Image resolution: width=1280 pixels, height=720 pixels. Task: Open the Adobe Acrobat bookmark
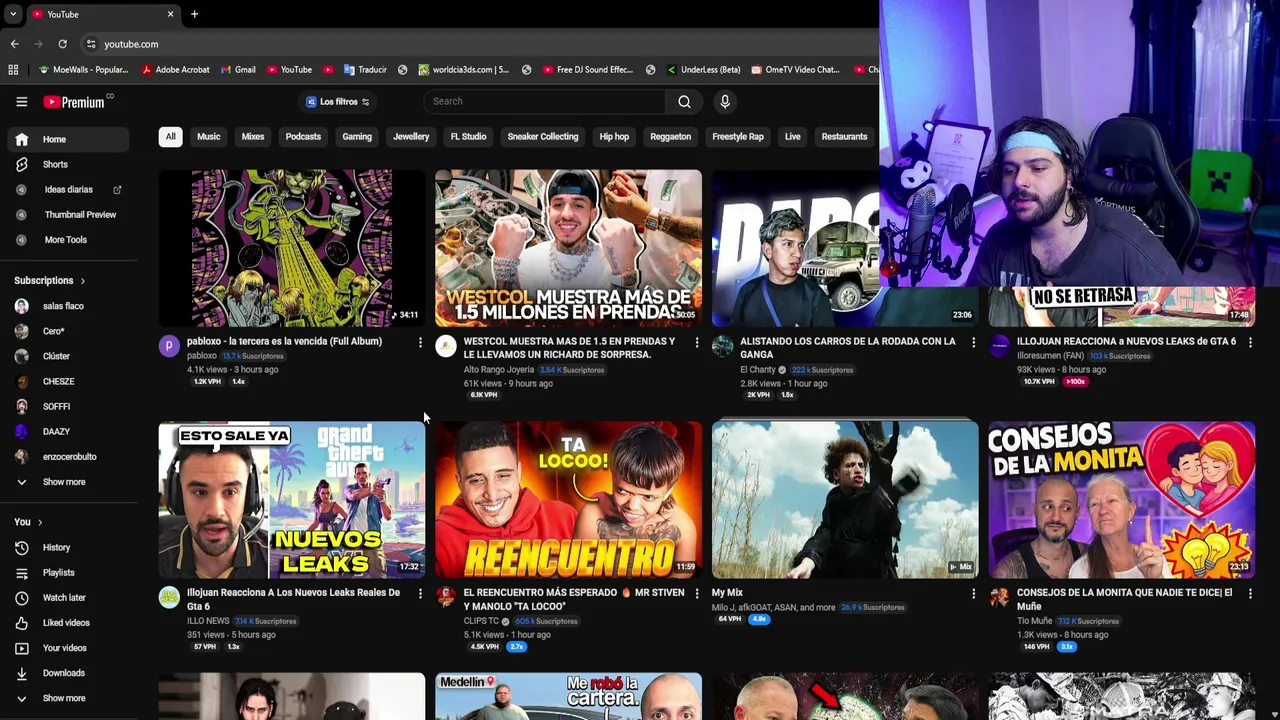175,70
